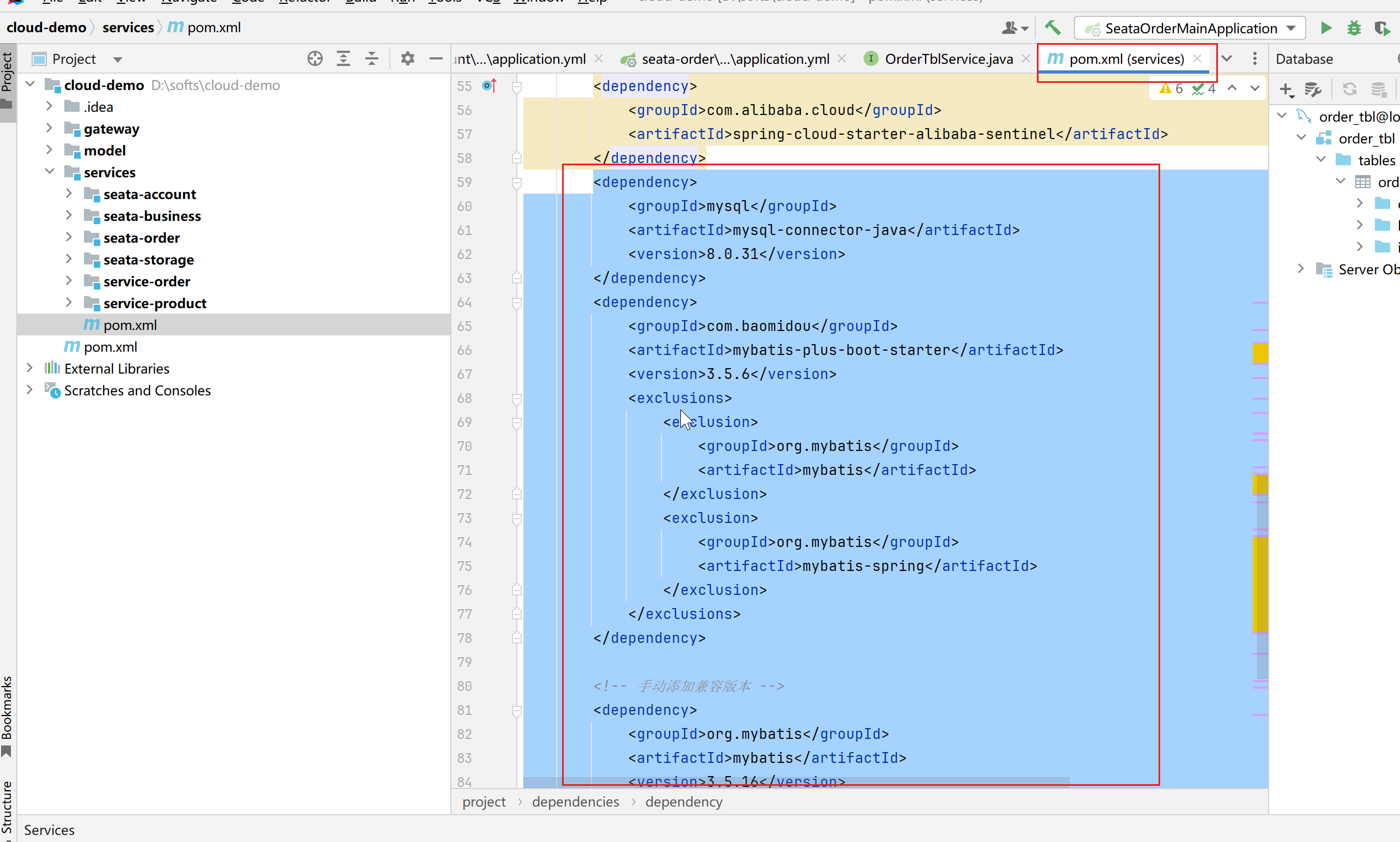The width and height of the screenshot is (1400, 842).
Task: Fold the dependency block at line 81
Action: click(x=517, y=711)
